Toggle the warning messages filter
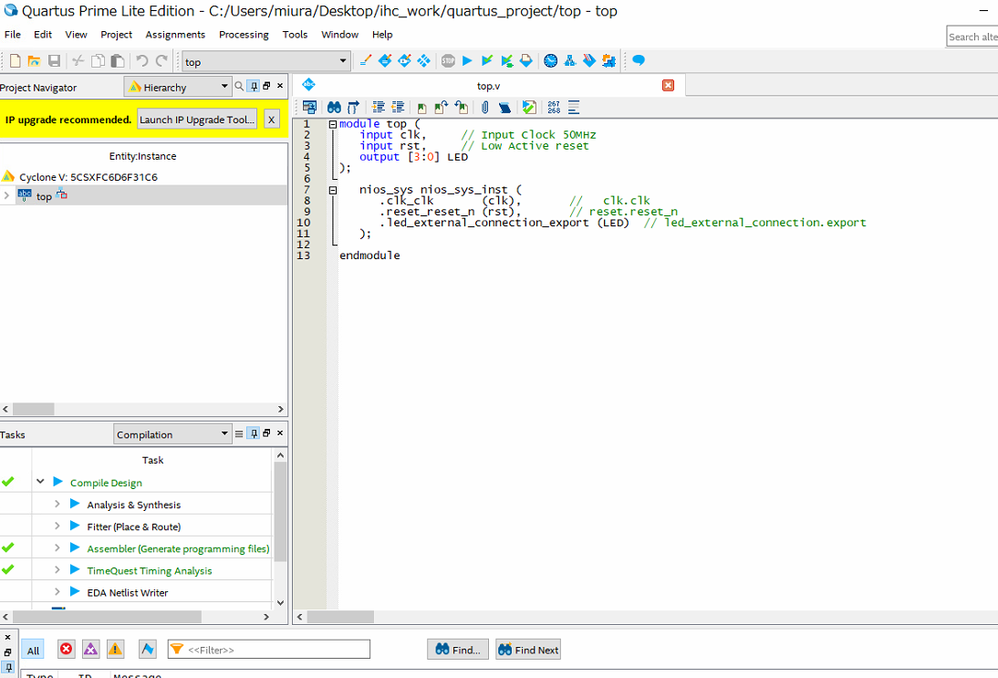Screen dimensions: 998x678 coord(115,650)
